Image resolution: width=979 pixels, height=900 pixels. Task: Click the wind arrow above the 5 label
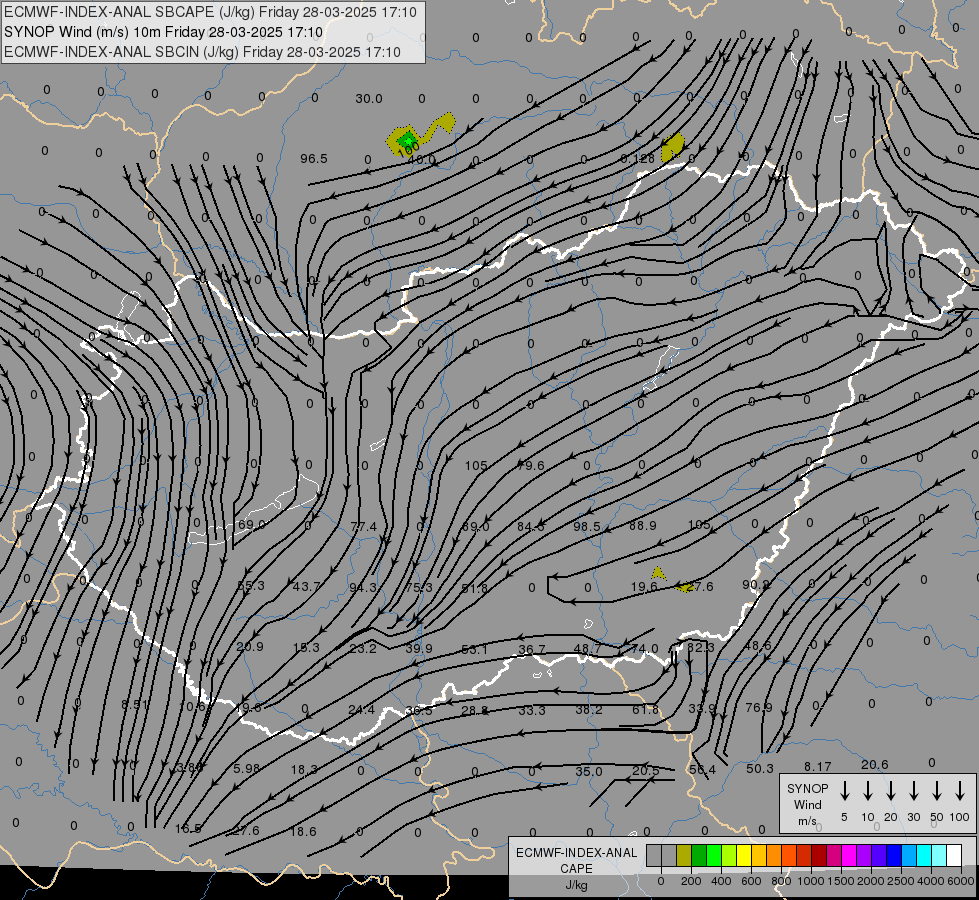click(x=845, y=791)
